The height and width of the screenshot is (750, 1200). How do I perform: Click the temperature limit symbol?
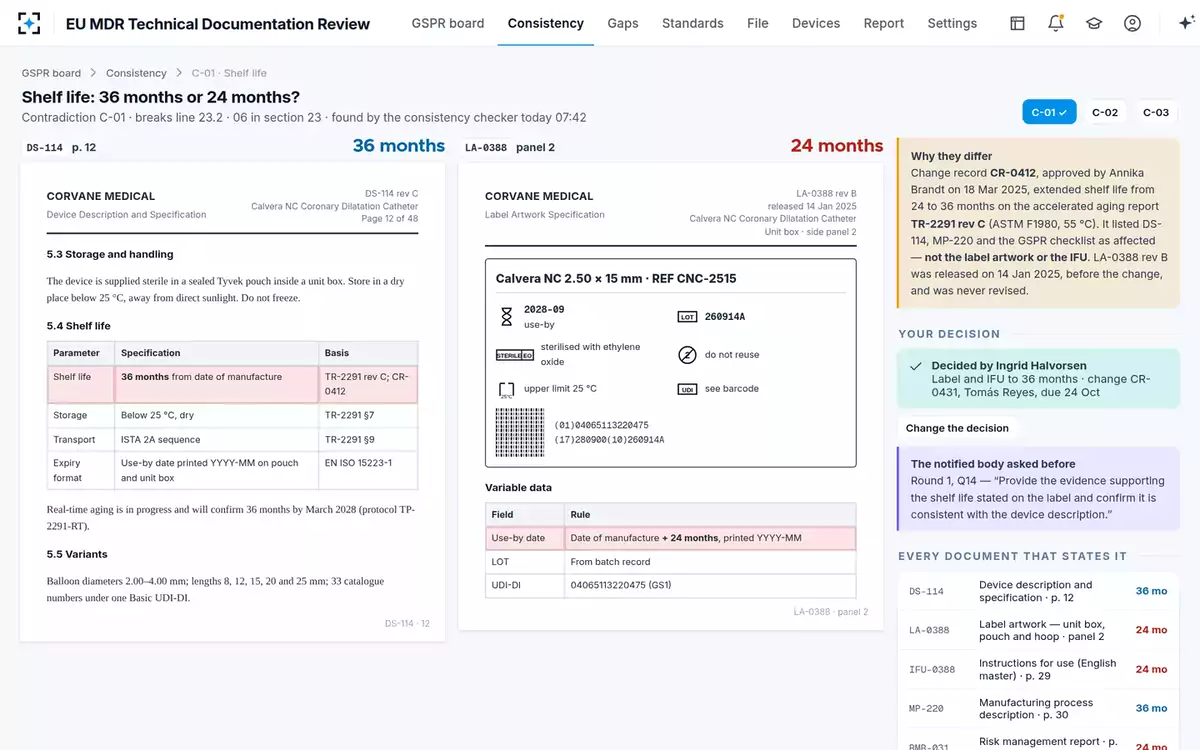click(x=506, y=390)
